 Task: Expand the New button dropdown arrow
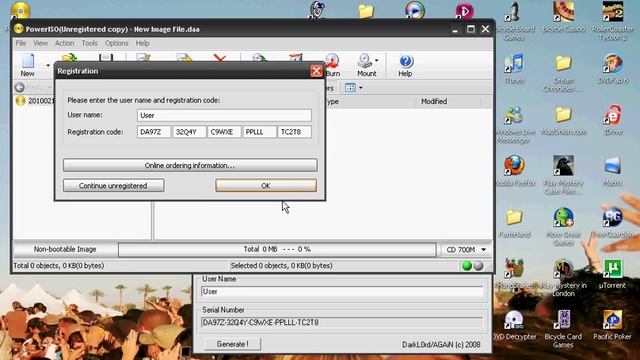[48, 65]
